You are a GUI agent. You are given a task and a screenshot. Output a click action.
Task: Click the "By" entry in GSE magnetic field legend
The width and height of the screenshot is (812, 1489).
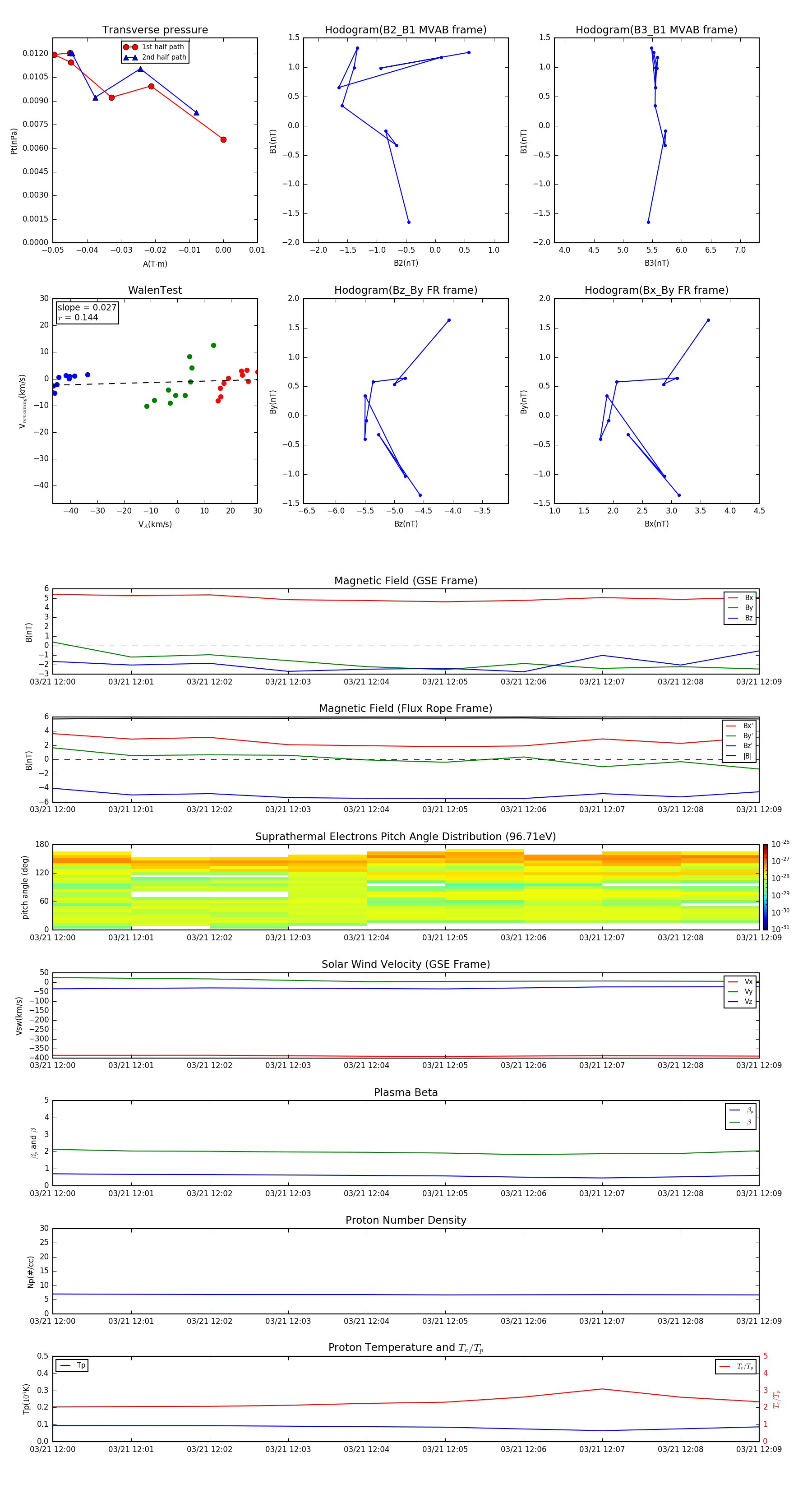[741, 607]
